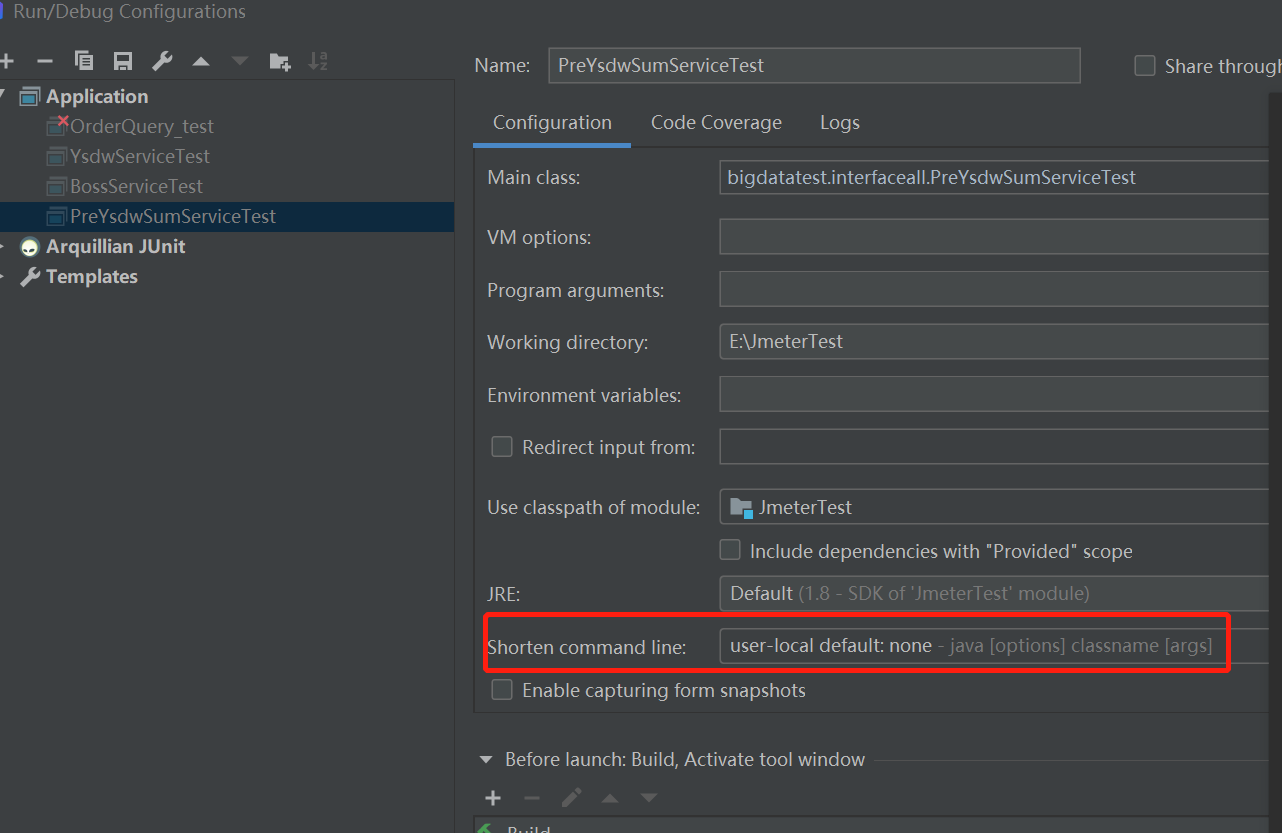
Task: Click the Save Configuration floppy disk icon
Action: click(x=123, y=61)
